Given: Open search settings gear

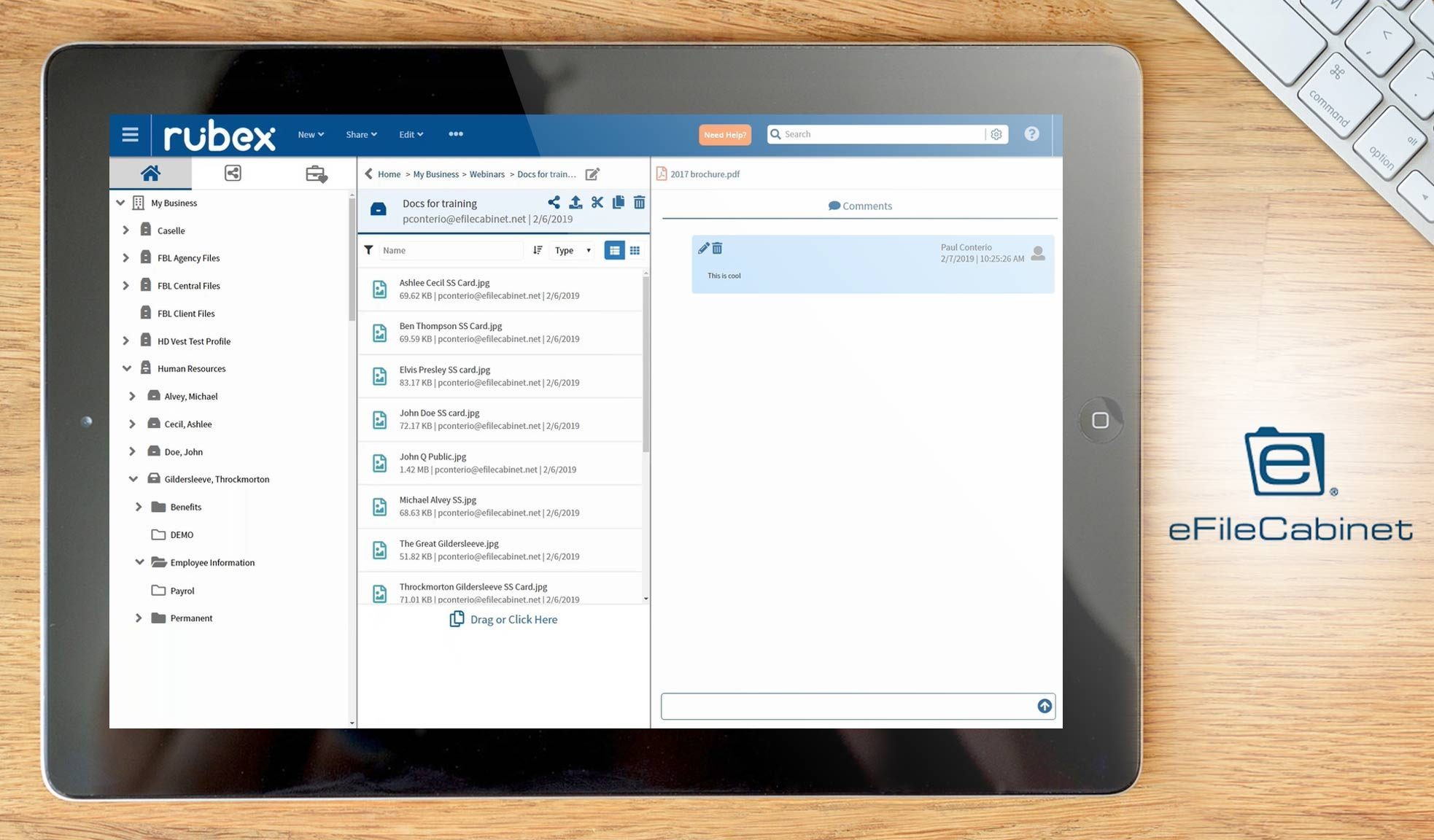Looking at the screenshot, I should (996, 133).
